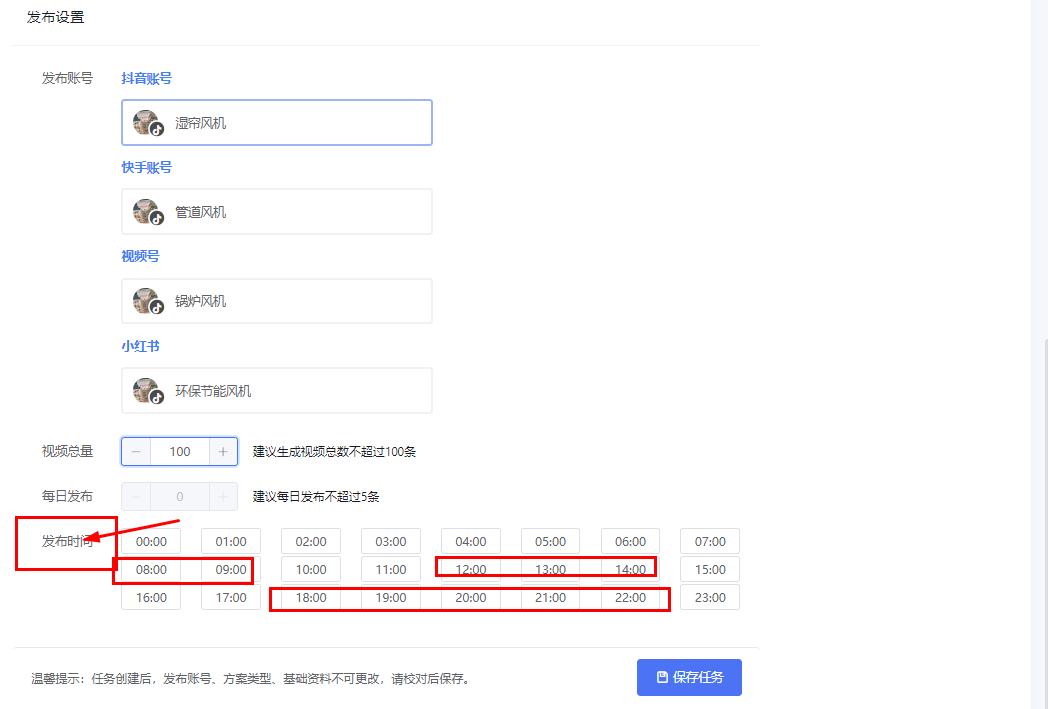Click the 抖音账号 blue label link
The height and width of the screenshot is (709, 1048).
(x=147, y=78)
